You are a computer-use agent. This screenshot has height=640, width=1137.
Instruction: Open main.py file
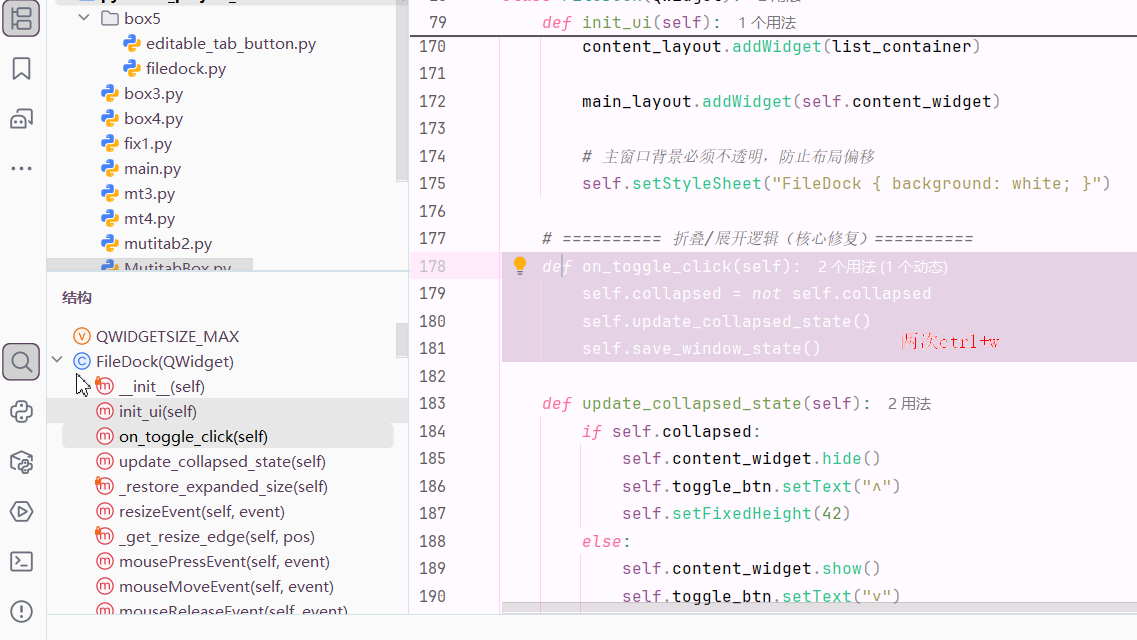click(152, 168)
